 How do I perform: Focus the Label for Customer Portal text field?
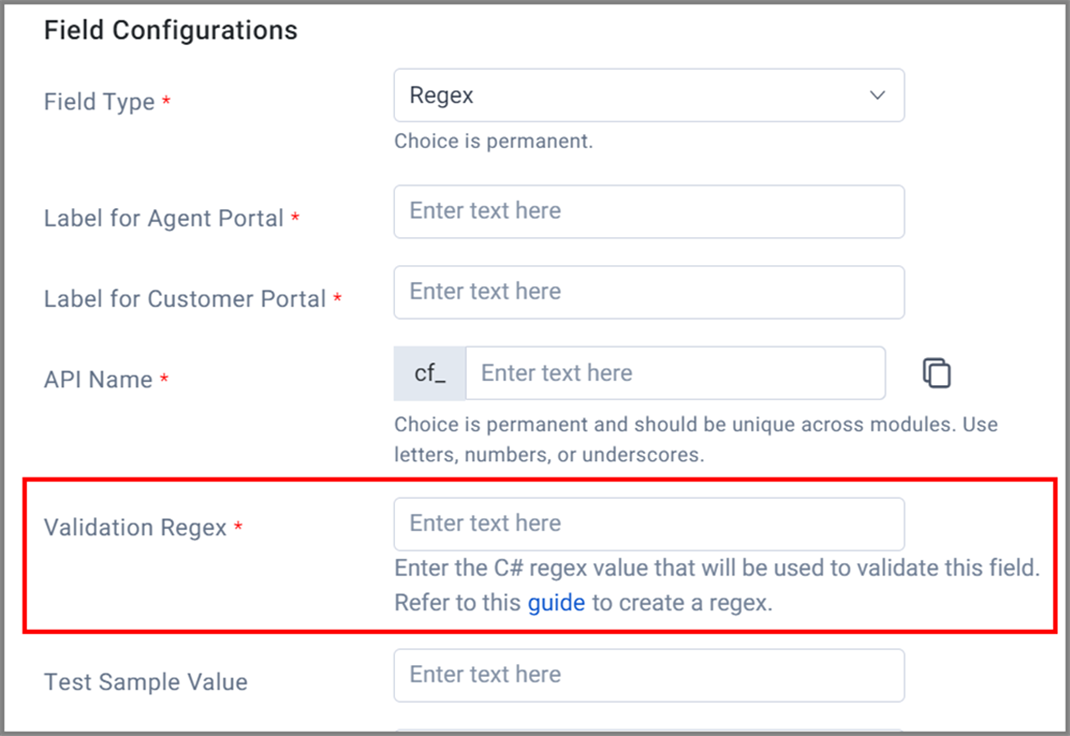(x=649, y=292)
